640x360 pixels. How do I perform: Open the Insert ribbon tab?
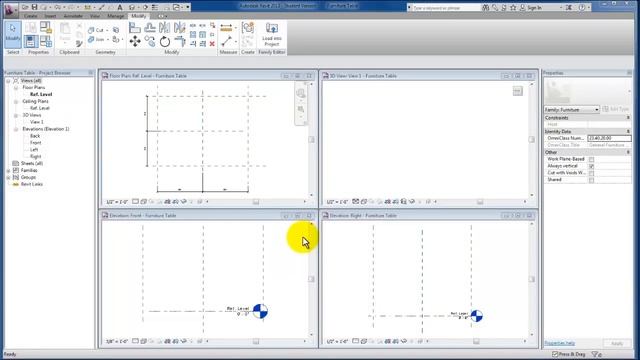click(x=50, y=16)
